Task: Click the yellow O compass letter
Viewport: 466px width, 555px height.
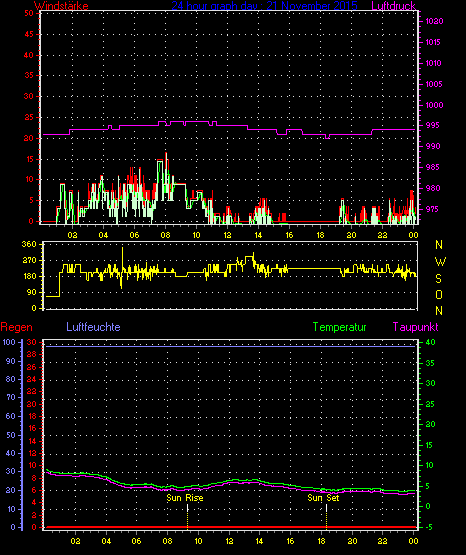Action: pyautogui.click(x=439, y=295)
